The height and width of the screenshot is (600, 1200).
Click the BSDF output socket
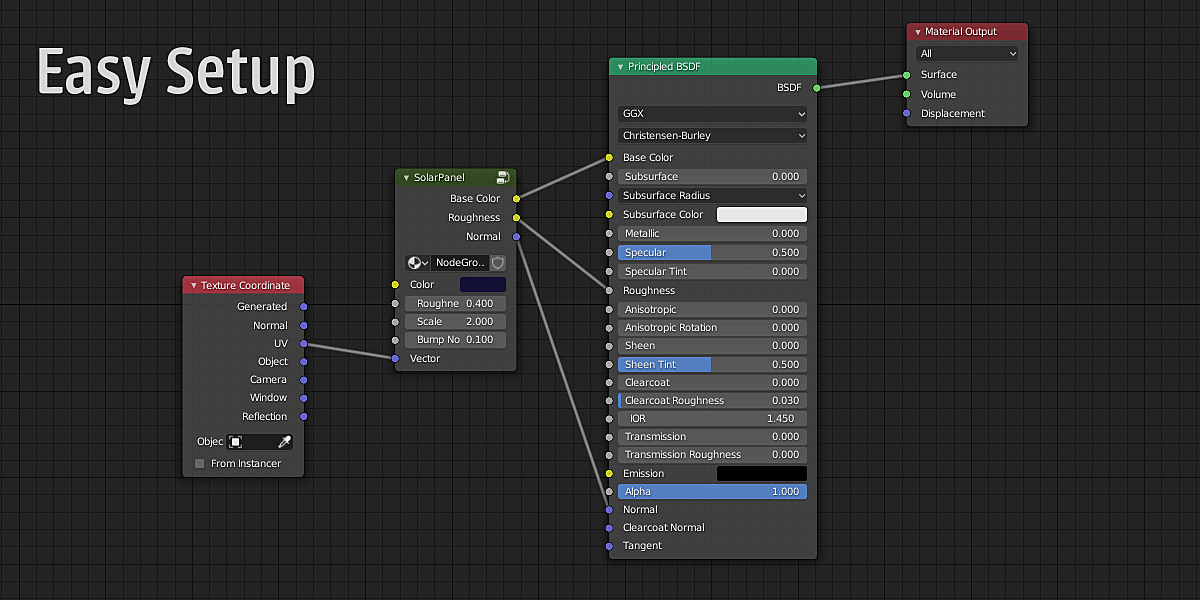(x=817, y=88)
